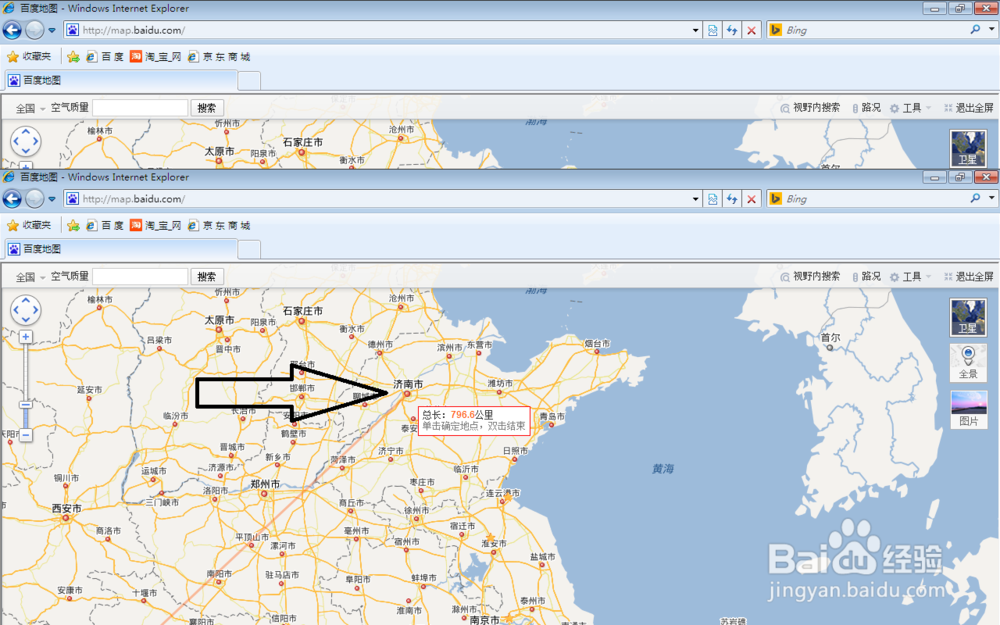Click Refresh icon in the upper browser window
Screen dimensions: 1000x625
[732, 30]
